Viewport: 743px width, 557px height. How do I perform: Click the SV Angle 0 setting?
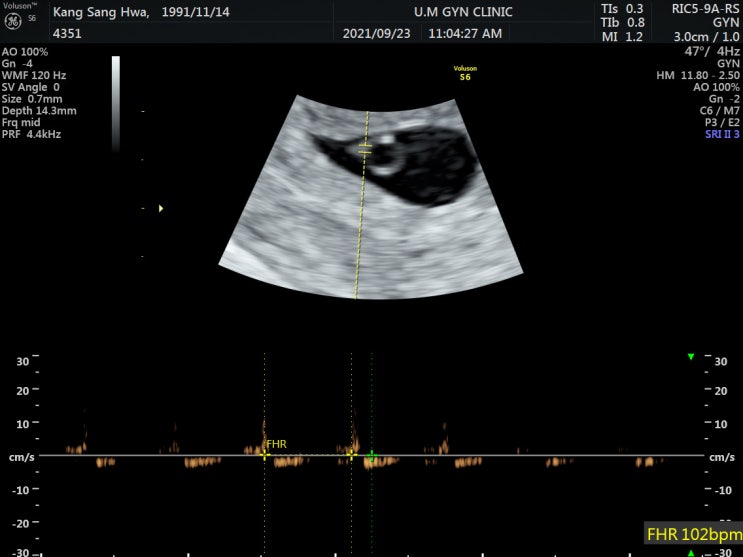(31, 87)
